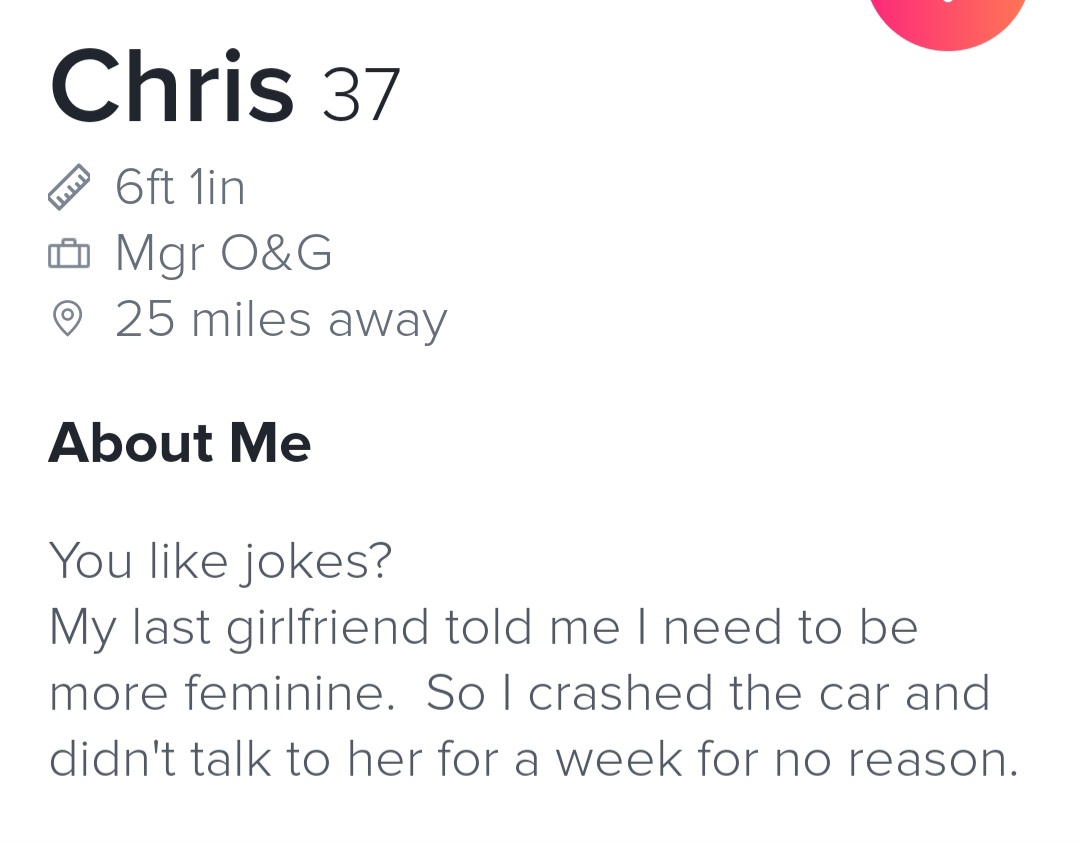This screenshot has height=843, width=1080.
Task: Click the word "didn't" in the bio
Action: pos(109,760)
